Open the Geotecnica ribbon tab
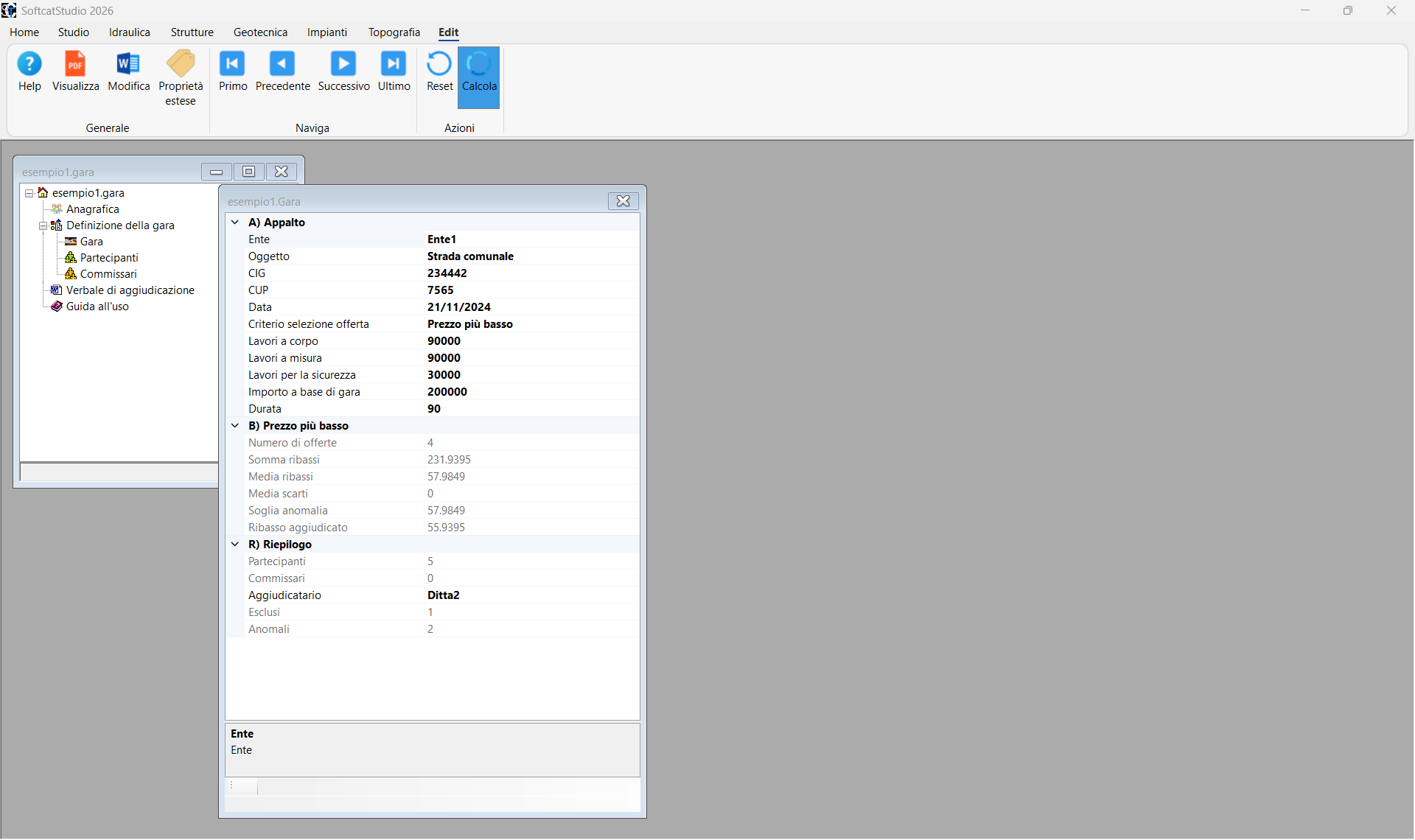Image resolution: width=1415 pixels, height=840 pixels. click(x=260, y=32)
